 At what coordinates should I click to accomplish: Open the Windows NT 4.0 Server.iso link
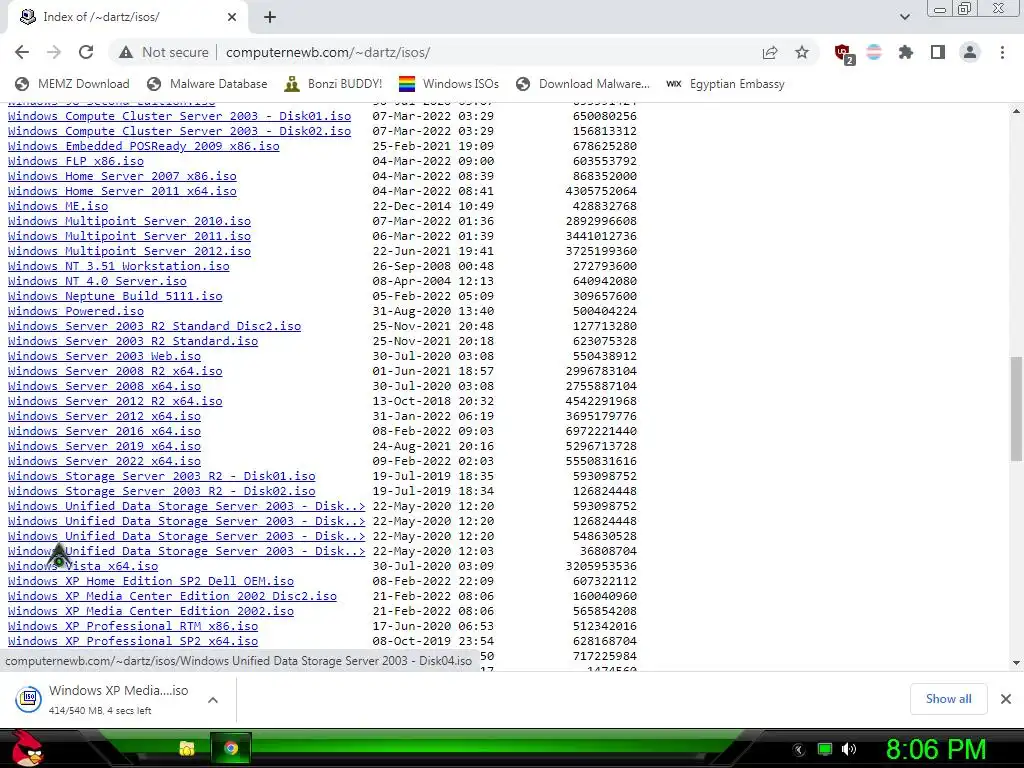tap(97, 281)
